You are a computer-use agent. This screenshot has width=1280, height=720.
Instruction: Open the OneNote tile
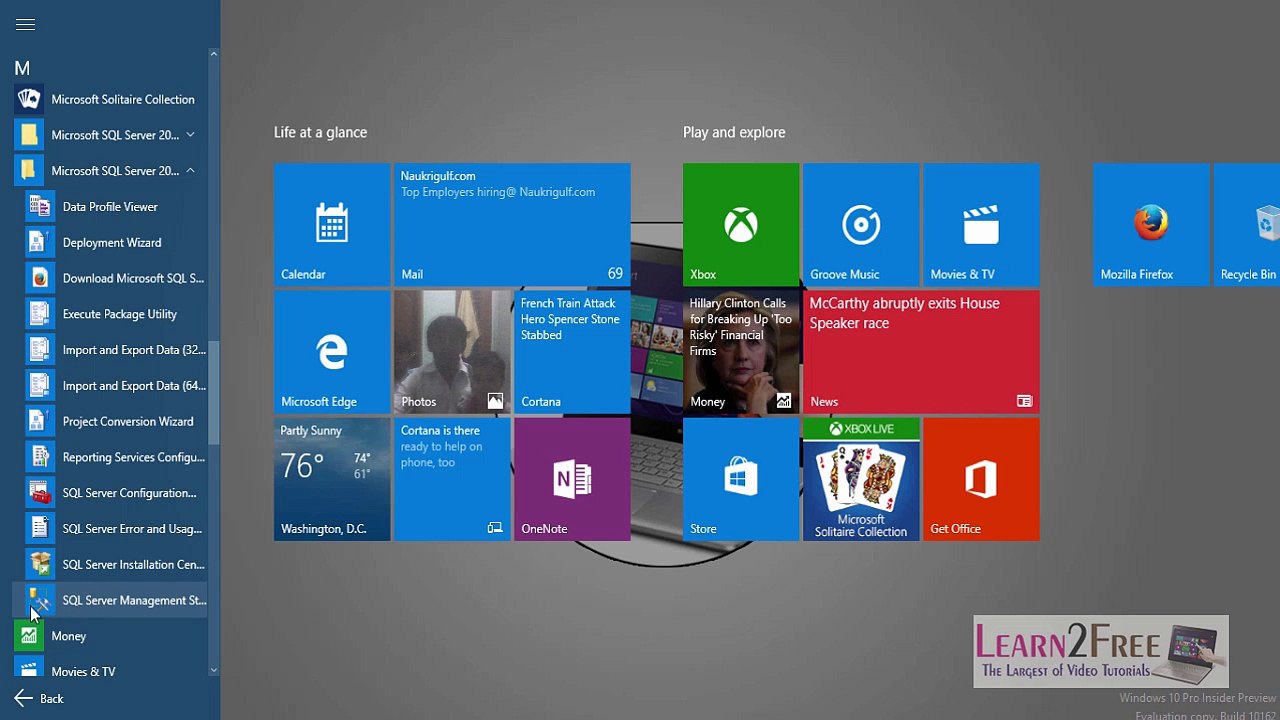[572, 479]
